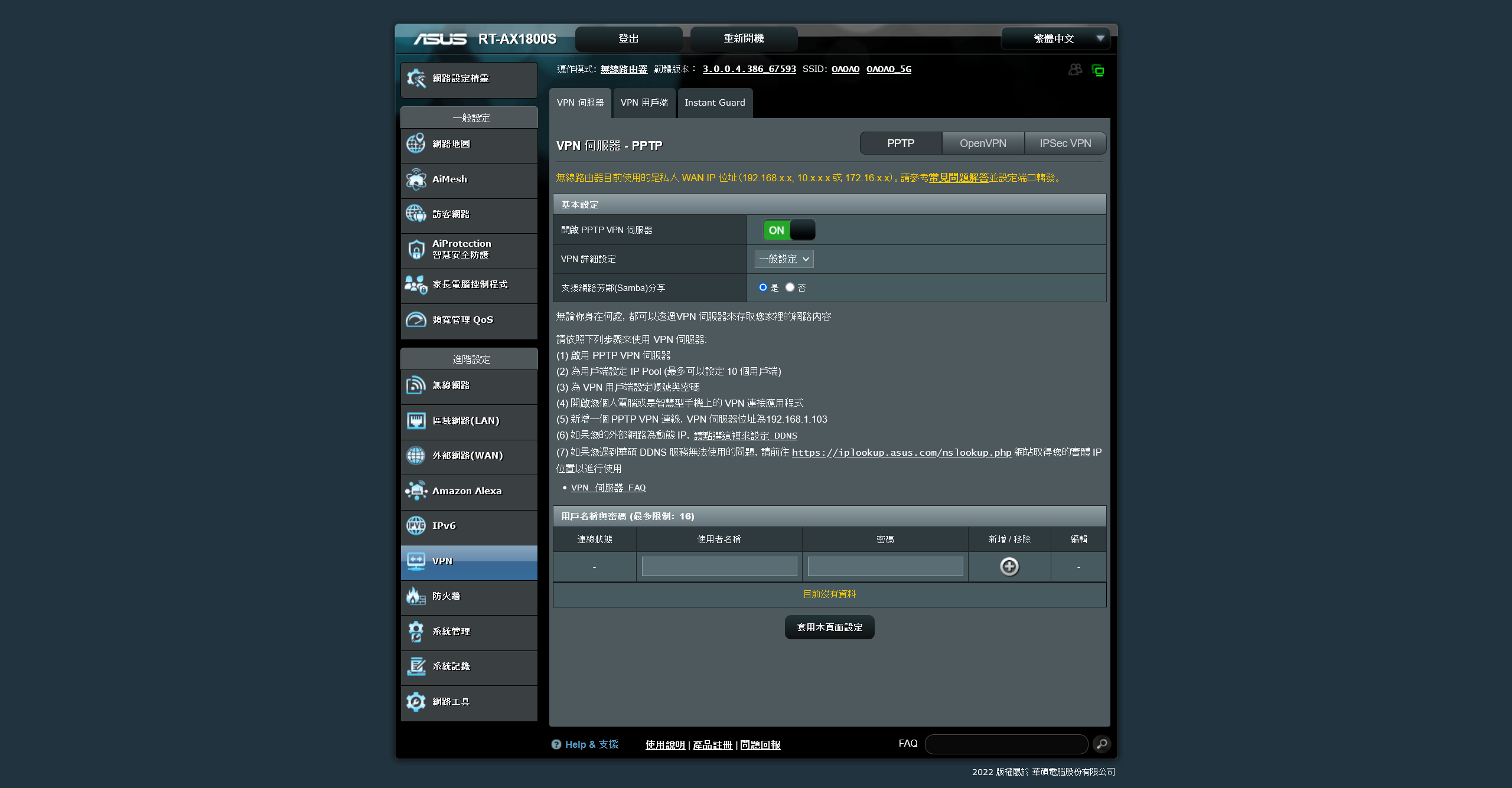The height and width of the screenshot is (788, 1512).
Task: Open the VPN 伺服器 FAQ link
Action: click(x=608, y=488)
